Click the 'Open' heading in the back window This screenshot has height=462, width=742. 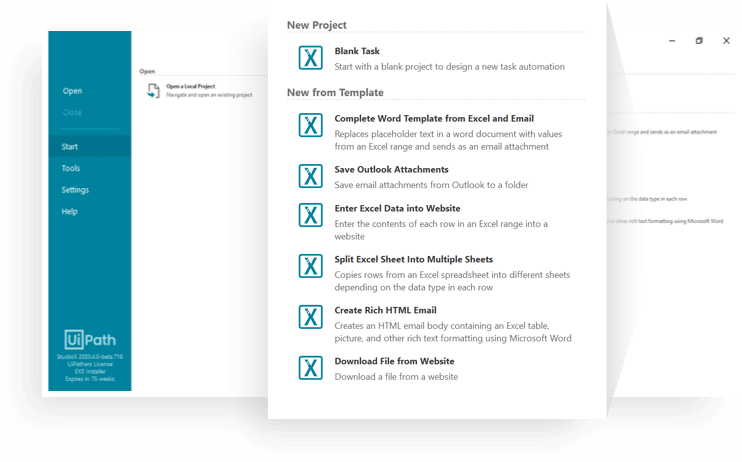[147, 71]
